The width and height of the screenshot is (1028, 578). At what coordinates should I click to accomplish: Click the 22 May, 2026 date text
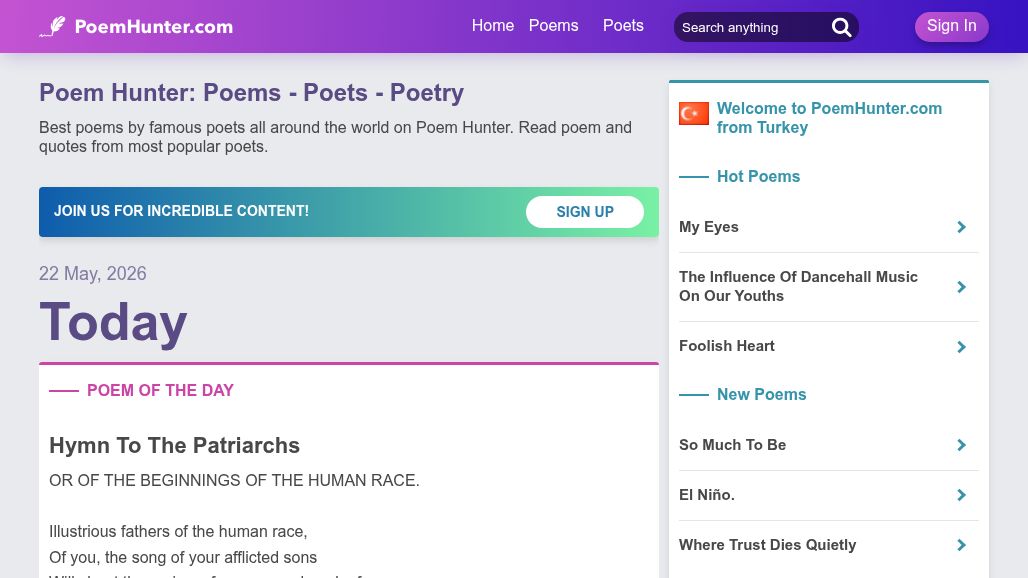pyautogui.click(x=92, y=273)
